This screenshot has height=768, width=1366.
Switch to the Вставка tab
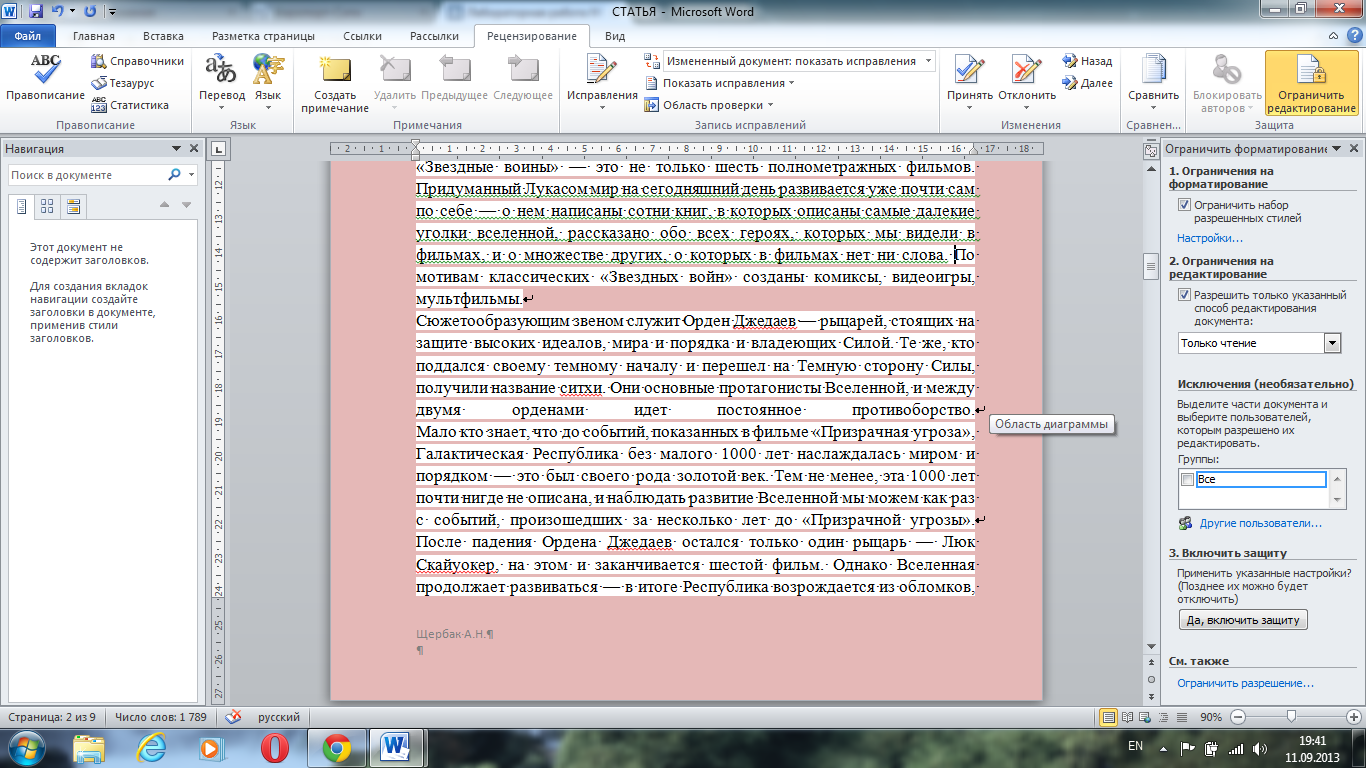click(x=164, y=36)
